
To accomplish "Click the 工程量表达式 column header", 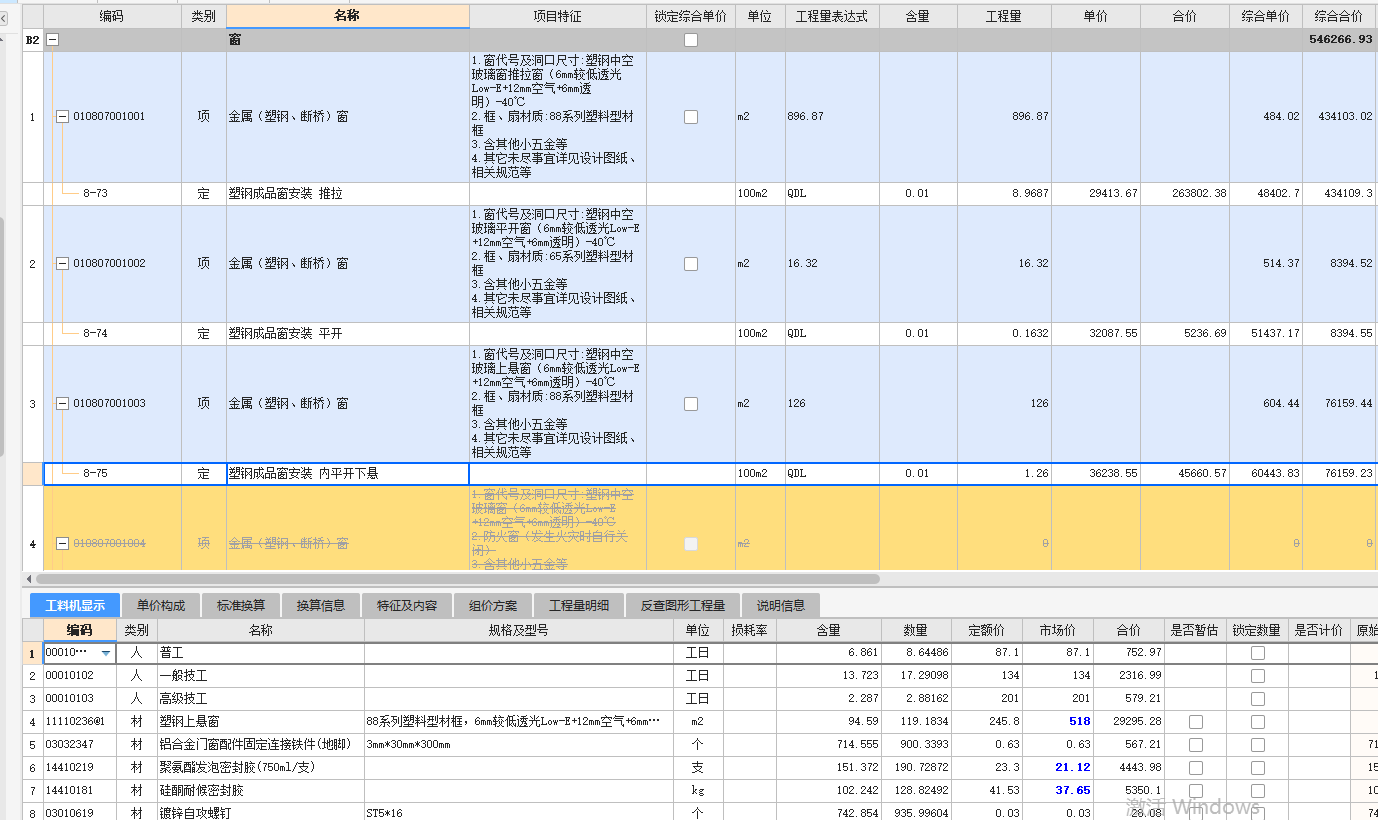I will click(x=832, y=17).
